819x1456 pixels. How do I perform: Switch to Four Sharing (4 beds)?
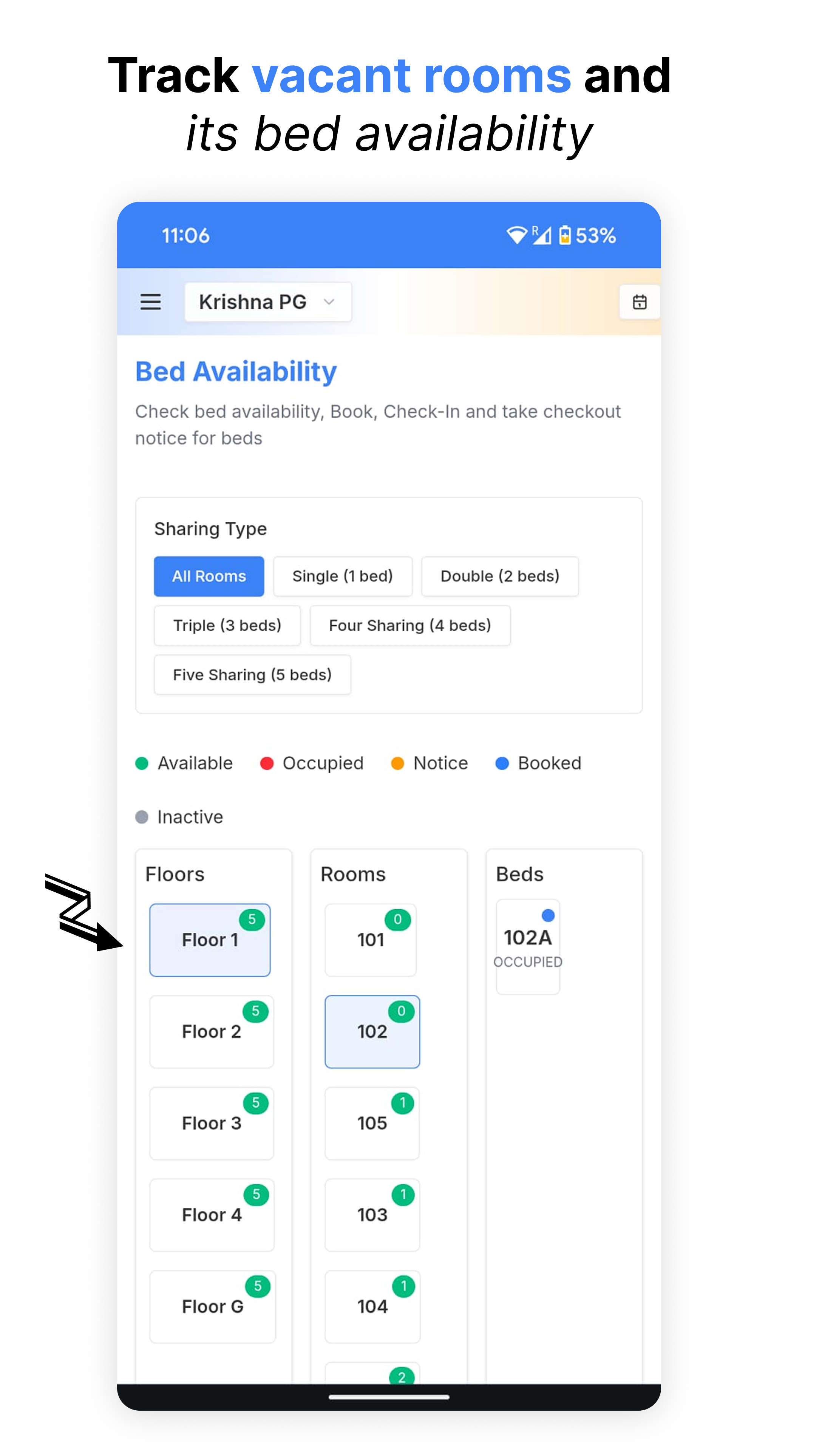click(x=410, y=625)
